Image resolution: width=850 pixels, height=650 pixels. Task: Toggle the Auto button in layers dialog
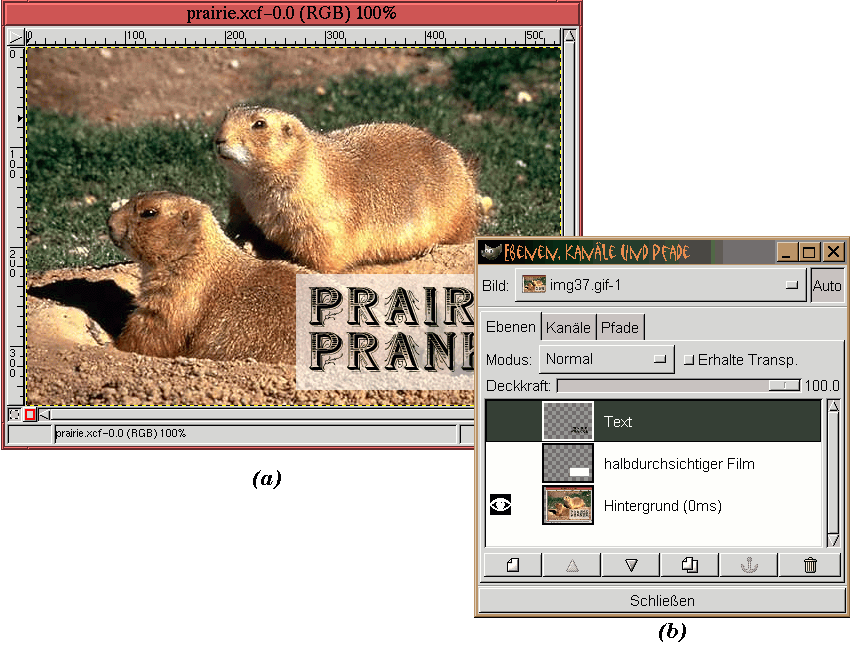827,286
